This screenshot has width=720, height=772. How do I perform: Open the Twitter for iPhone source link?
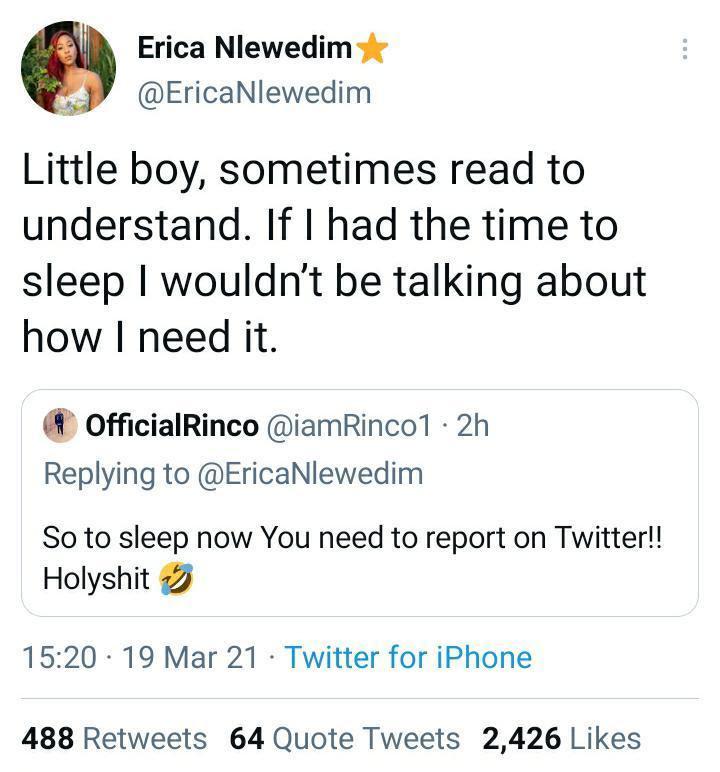[408, 657]
